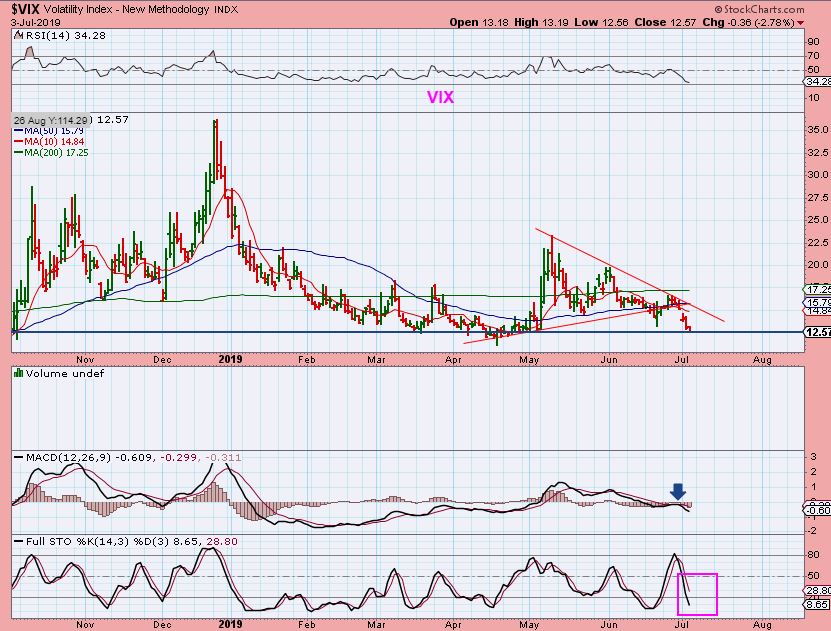Click the green MA(200) legend line marker
The width and height of the screenshot is (831, 631).
coord(19,153)
